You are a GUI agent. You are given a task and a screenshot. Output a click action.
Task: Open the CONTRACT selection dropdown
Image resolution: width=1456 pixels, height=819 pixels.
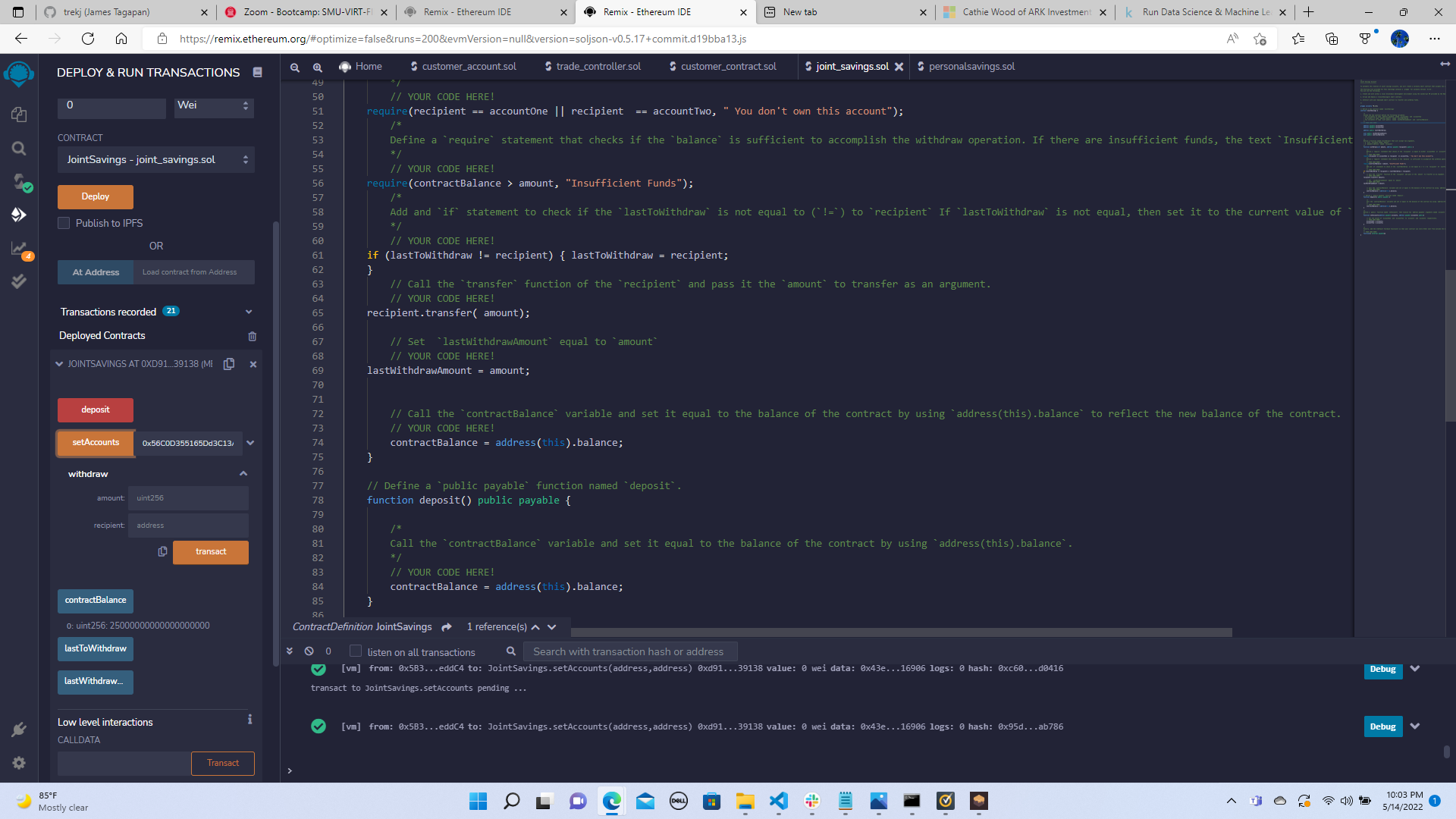coord(156,160)
